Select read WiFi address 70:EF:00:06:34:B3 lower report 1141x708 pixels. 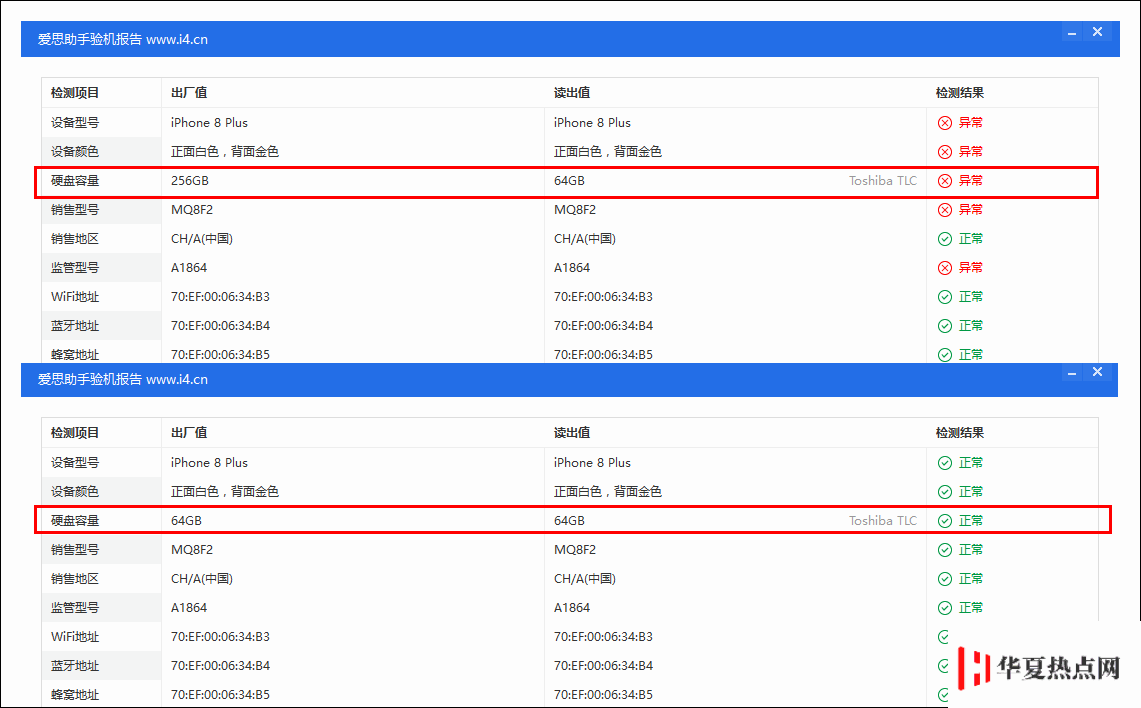click(x=603, y=637)
